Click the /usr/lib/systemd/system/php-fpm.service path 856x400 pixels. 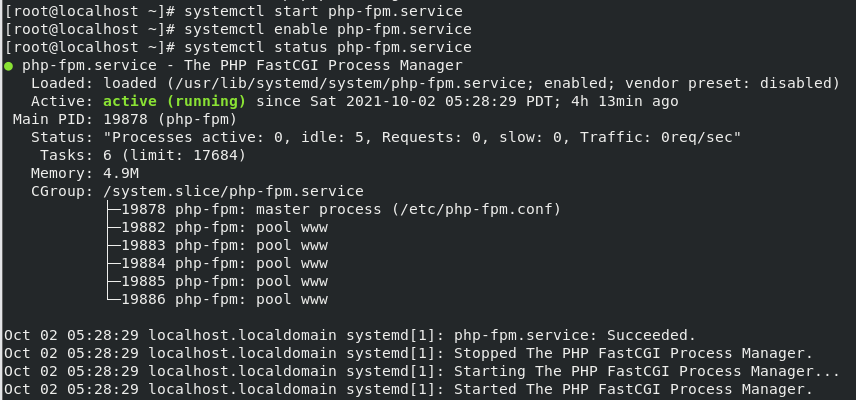(351, 83)
